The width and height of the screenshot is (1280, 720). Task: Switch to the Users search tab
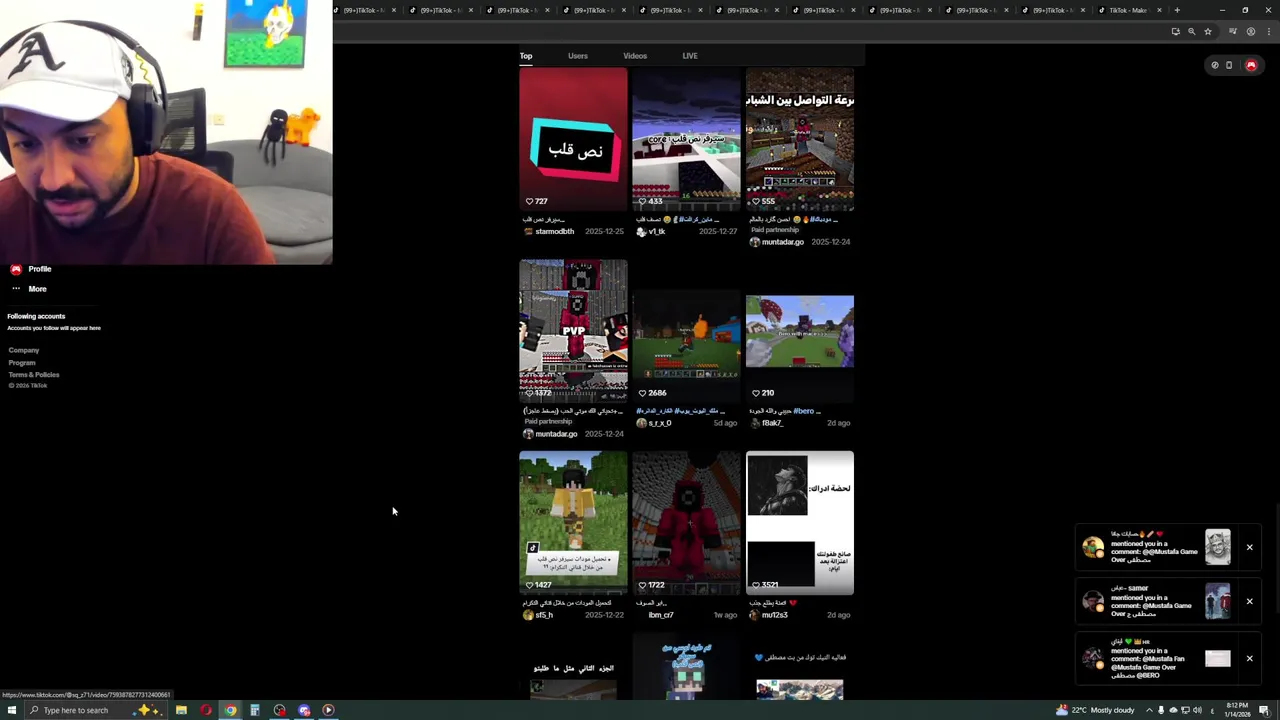(578, 56)
